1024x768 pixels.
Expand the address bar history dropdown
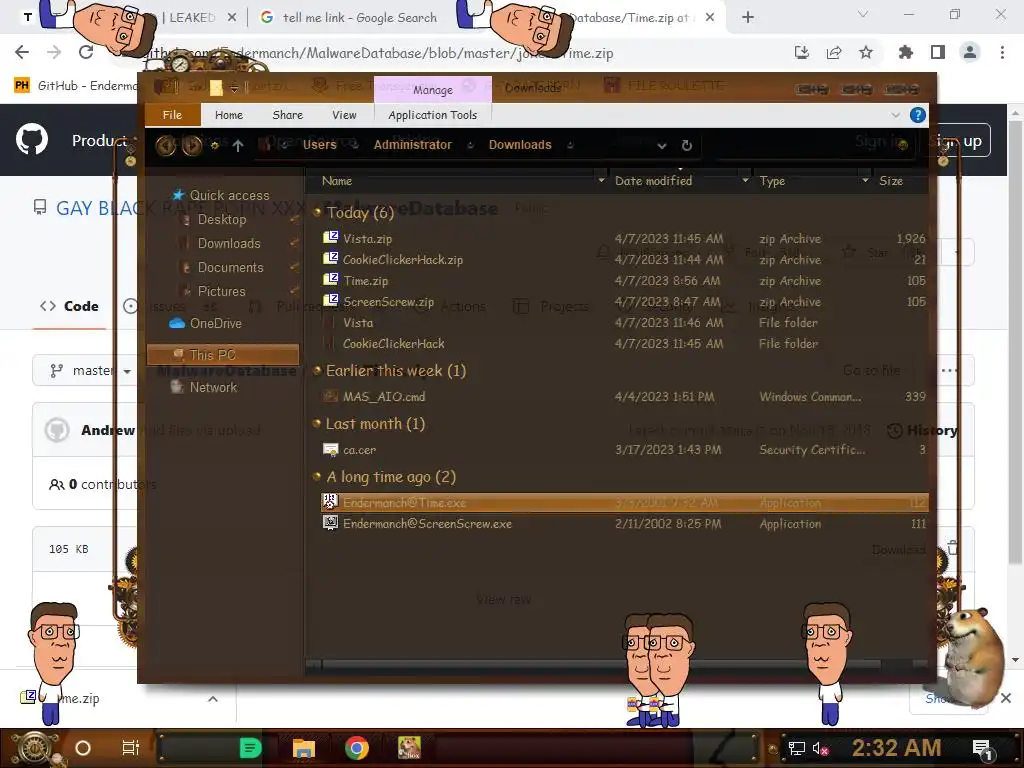(662, 146)
